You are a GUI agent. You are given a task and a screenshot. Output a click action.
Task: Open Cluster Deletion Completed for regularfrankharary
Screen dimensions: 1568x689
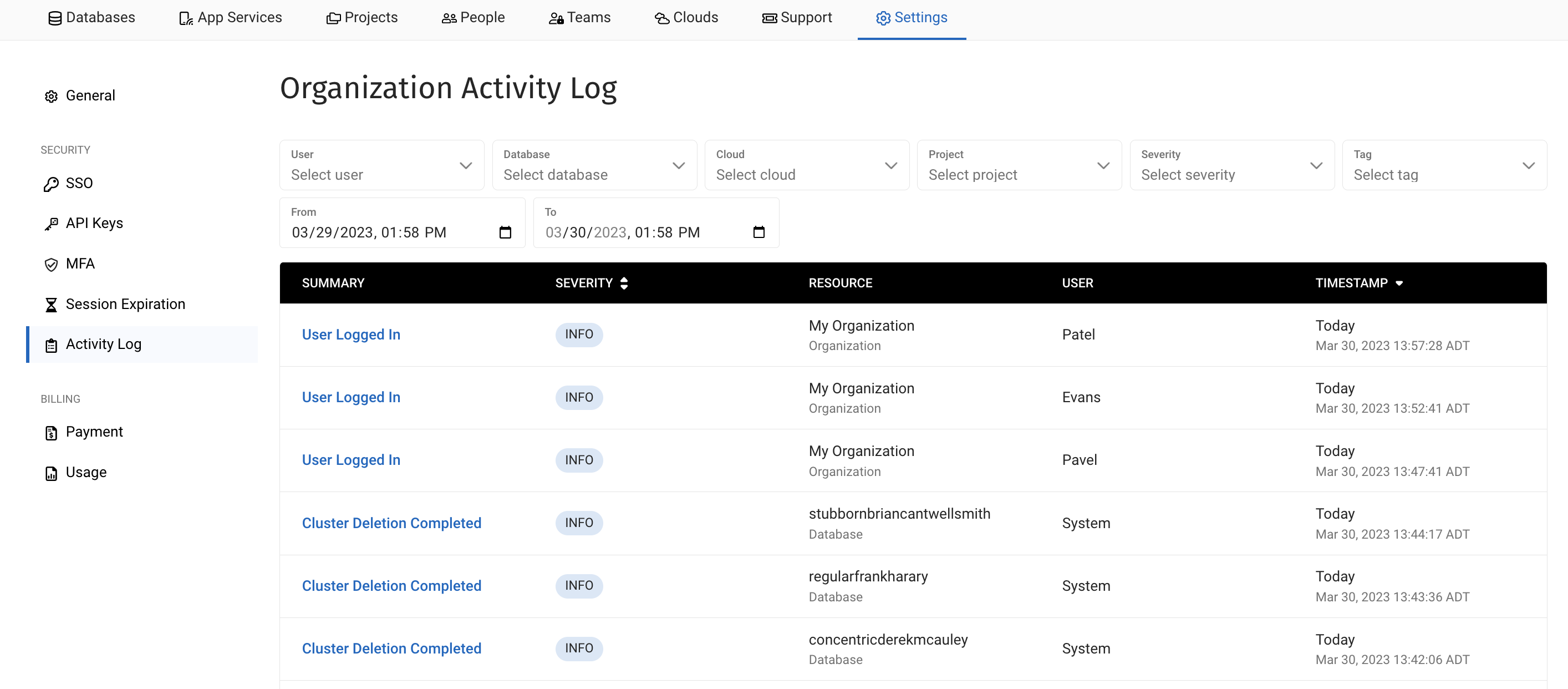391,586
